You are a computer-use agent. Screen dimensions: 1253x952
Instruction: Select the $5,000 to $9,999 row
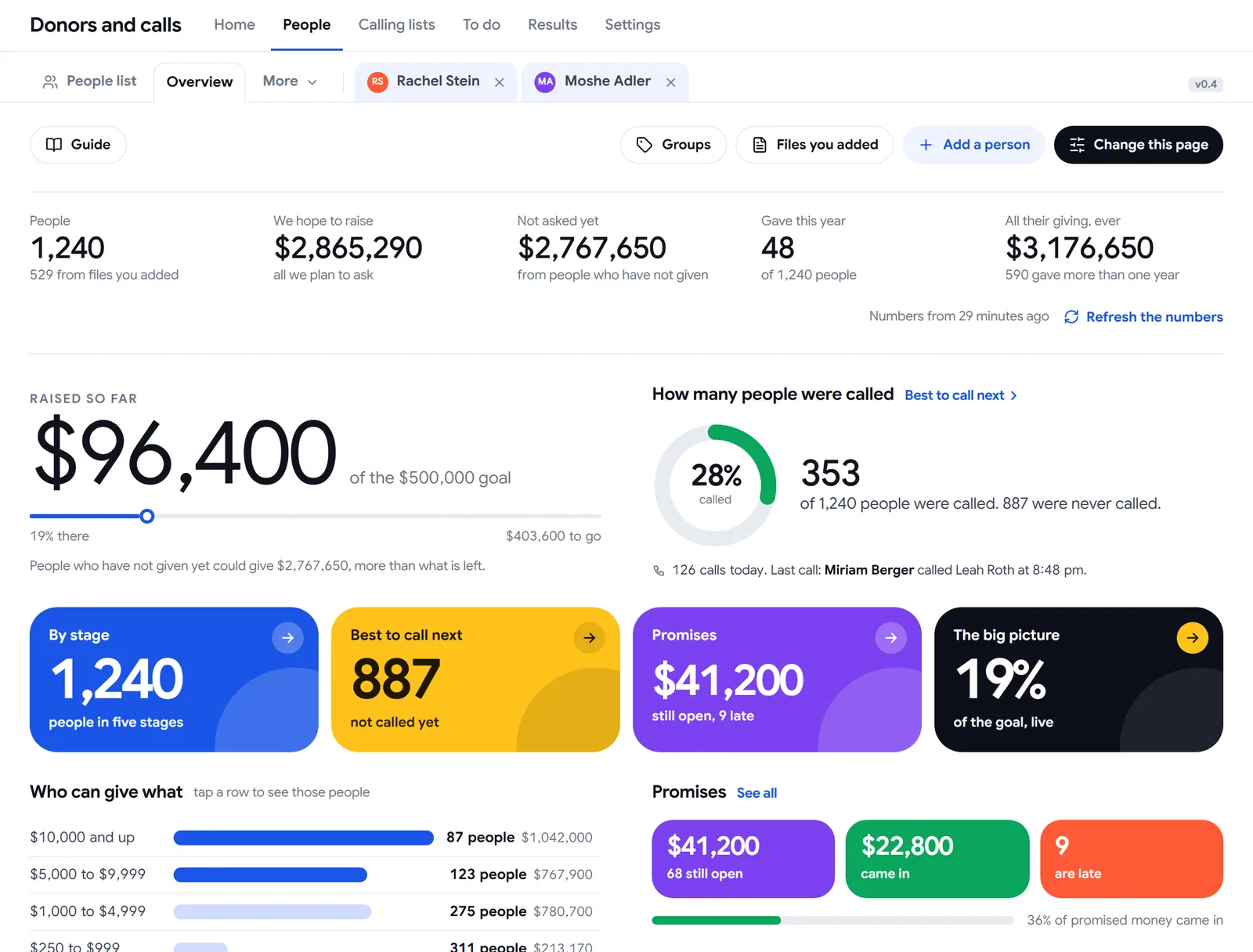coord(315,874)
